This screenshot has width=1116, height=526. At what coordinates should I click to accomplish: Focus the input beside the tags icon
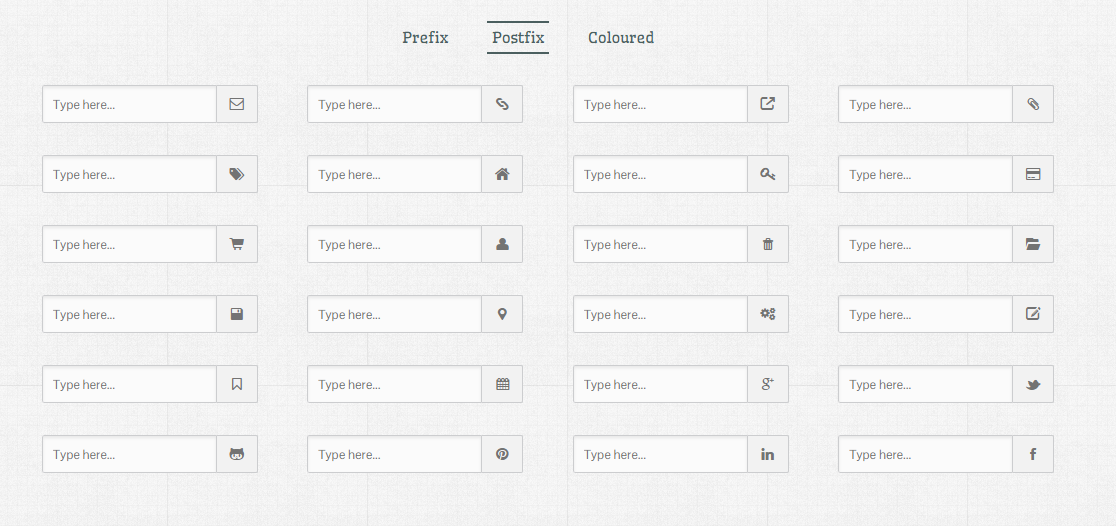point(130,174)
